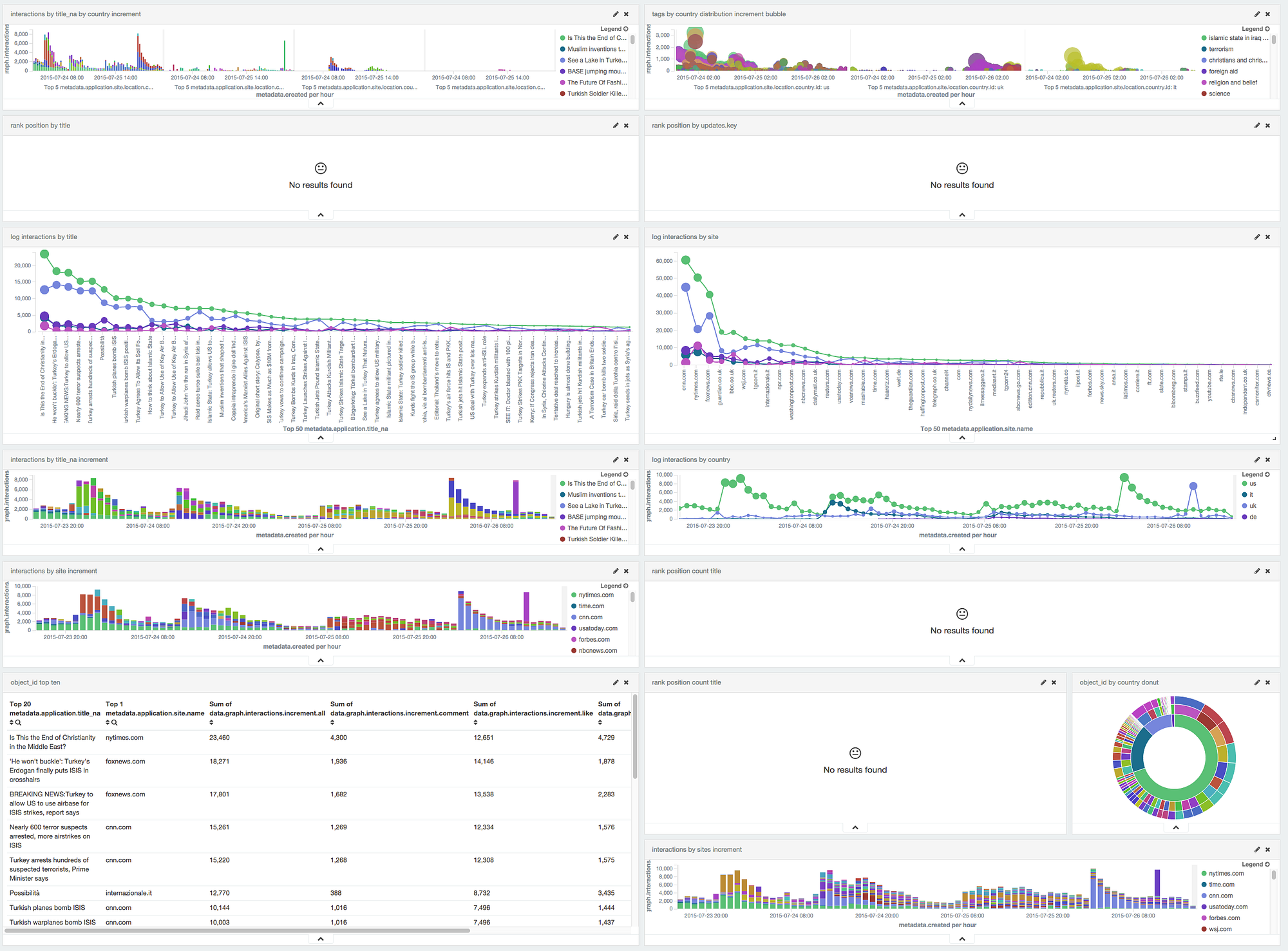The width and height of the screenshot is (1288, 951).
Task: Click pencil on 'tags by country distribution' panel
Action: click(1256, 14)
